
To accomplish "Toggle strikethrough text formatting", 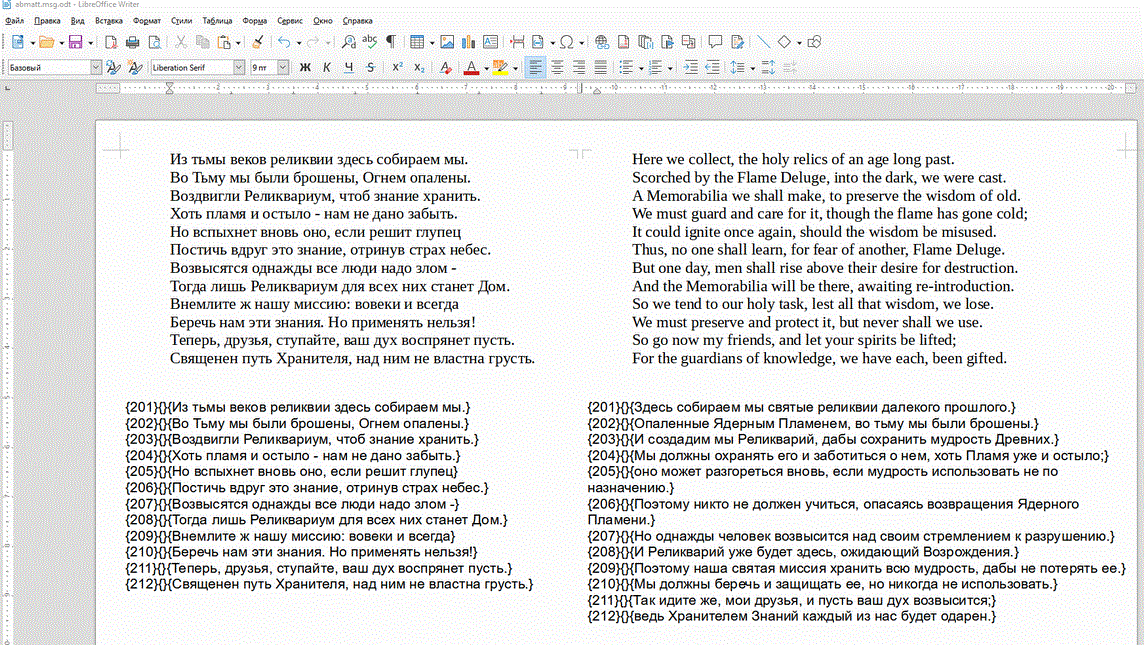I will coord(370,68).
